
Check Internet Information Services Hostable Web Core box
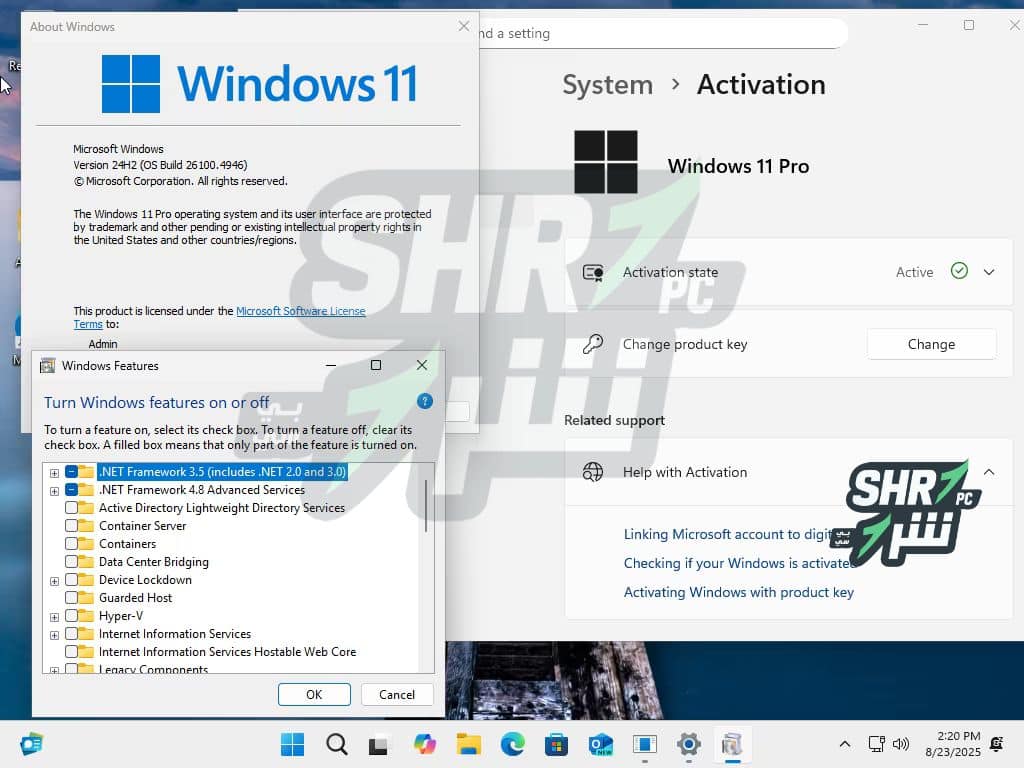tap(72, 651)
